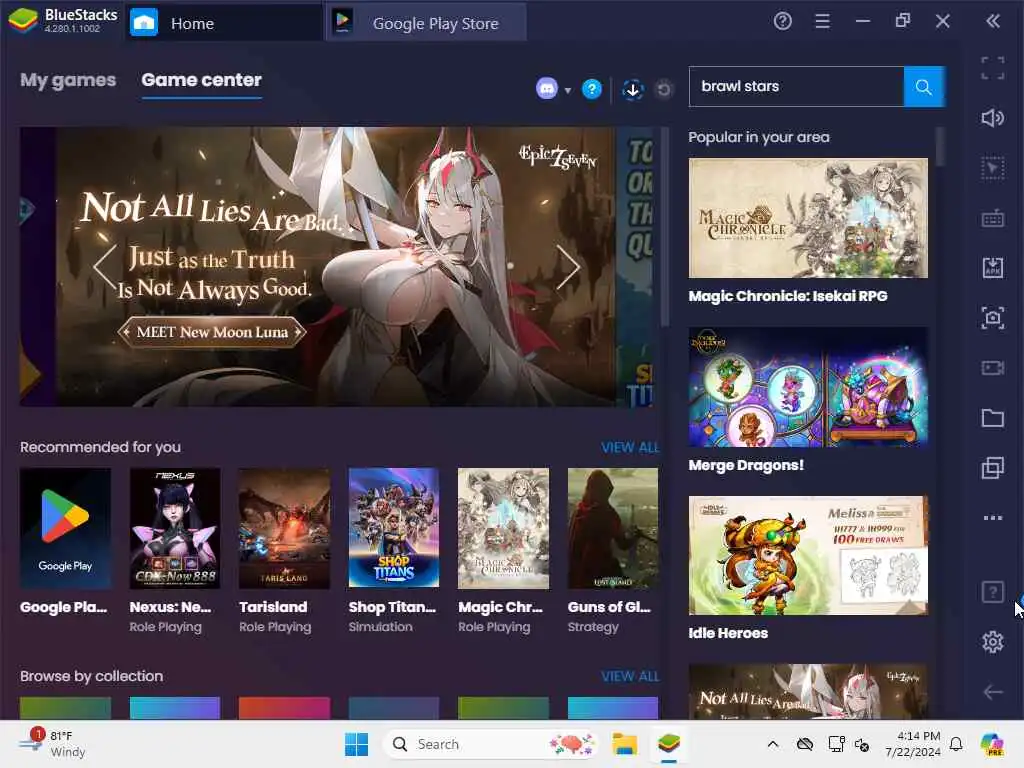Select the Game center tab

point(201,80)
